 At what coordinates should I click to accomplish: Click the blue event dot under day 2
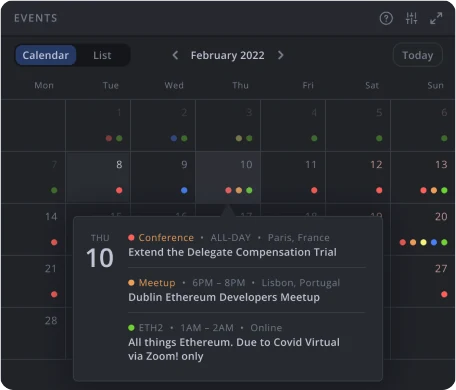click(174, 138)
